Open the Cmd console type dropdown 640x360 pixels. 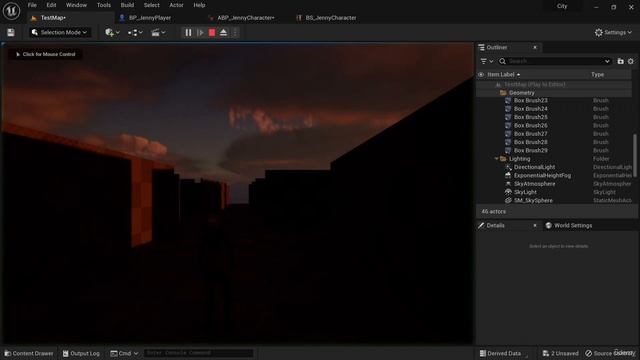(x=124, y=353)
